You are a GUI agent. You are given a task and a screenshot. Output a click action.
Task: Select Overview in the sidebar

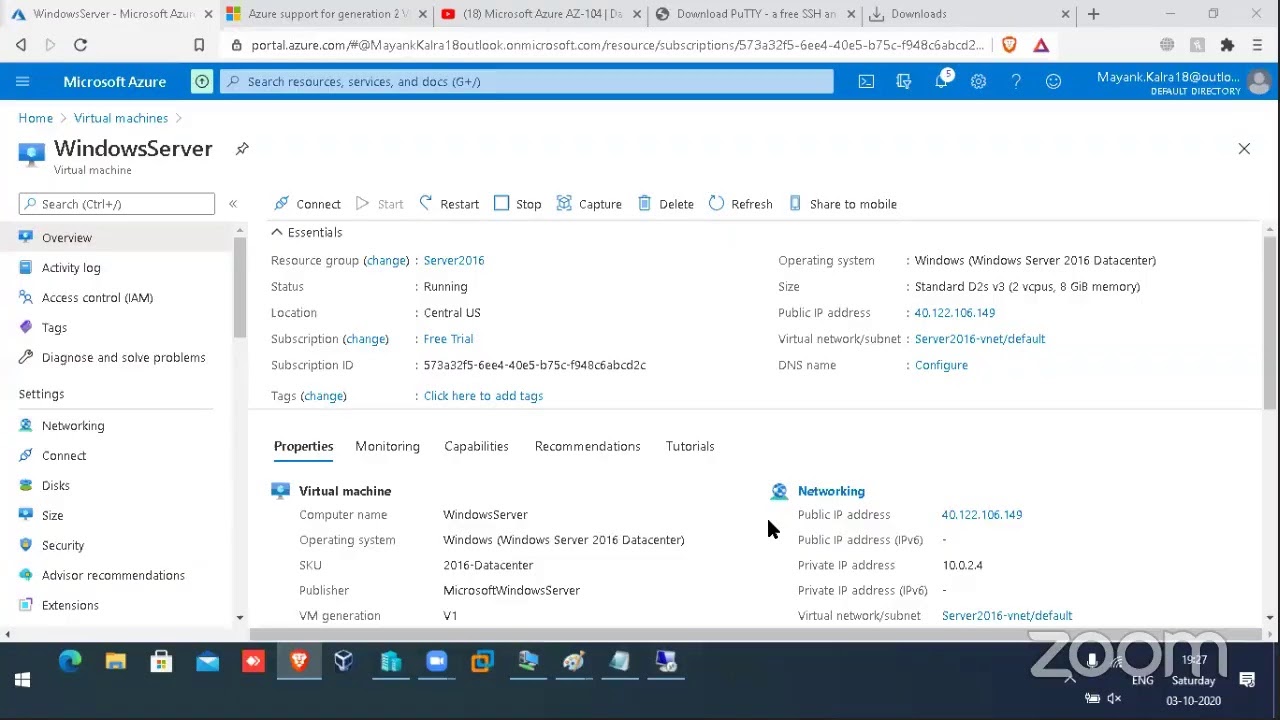[x=66, y=238]
